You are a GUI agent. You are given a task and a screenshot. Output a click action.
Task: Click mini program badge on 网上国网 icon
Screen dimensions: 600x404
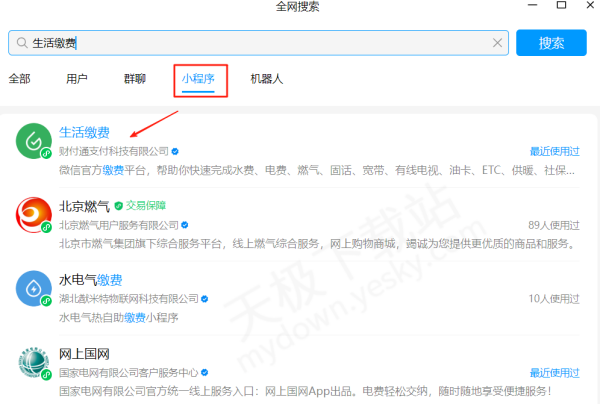coord(47,375)
